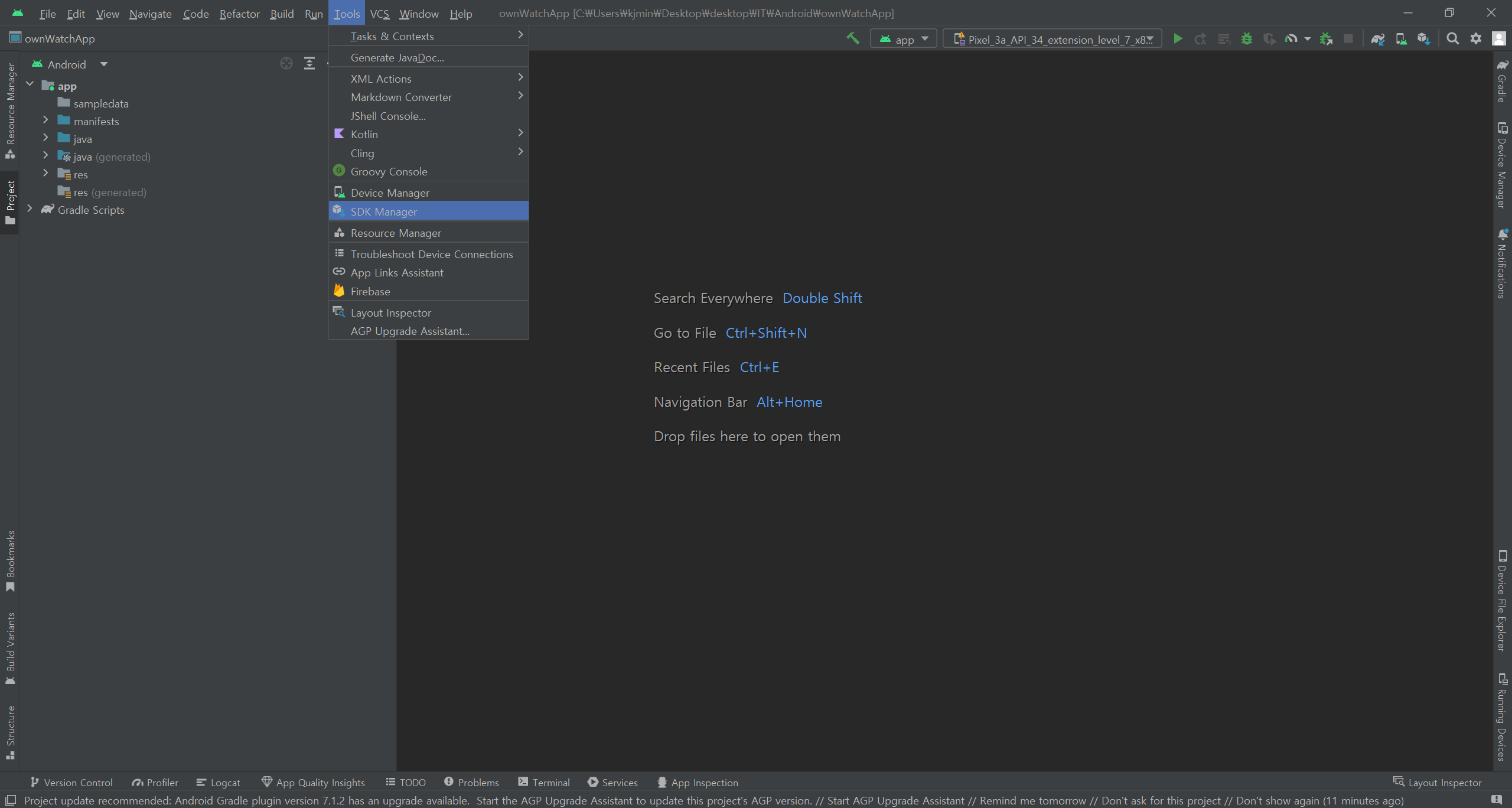1512x808 pixels.
Task: Click the status bar notifications icon at bottom right
Action: coord(1497,800)
